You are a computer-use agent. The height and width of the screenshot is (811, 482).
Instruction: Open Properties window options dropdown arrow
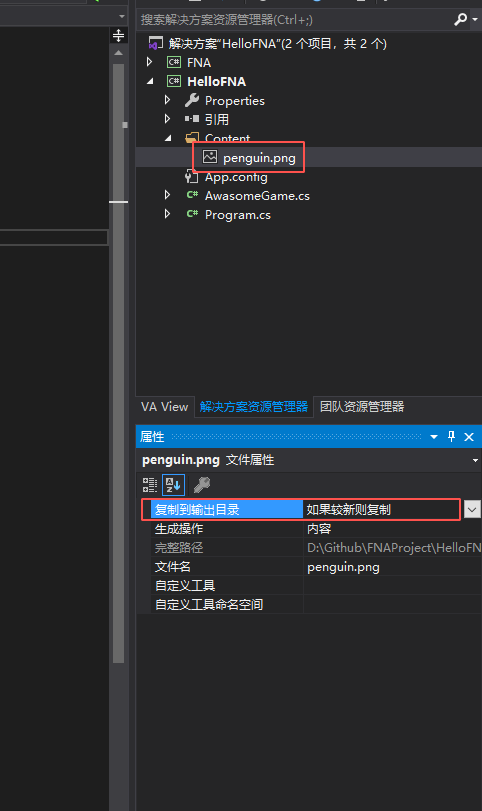click(434, 437)
